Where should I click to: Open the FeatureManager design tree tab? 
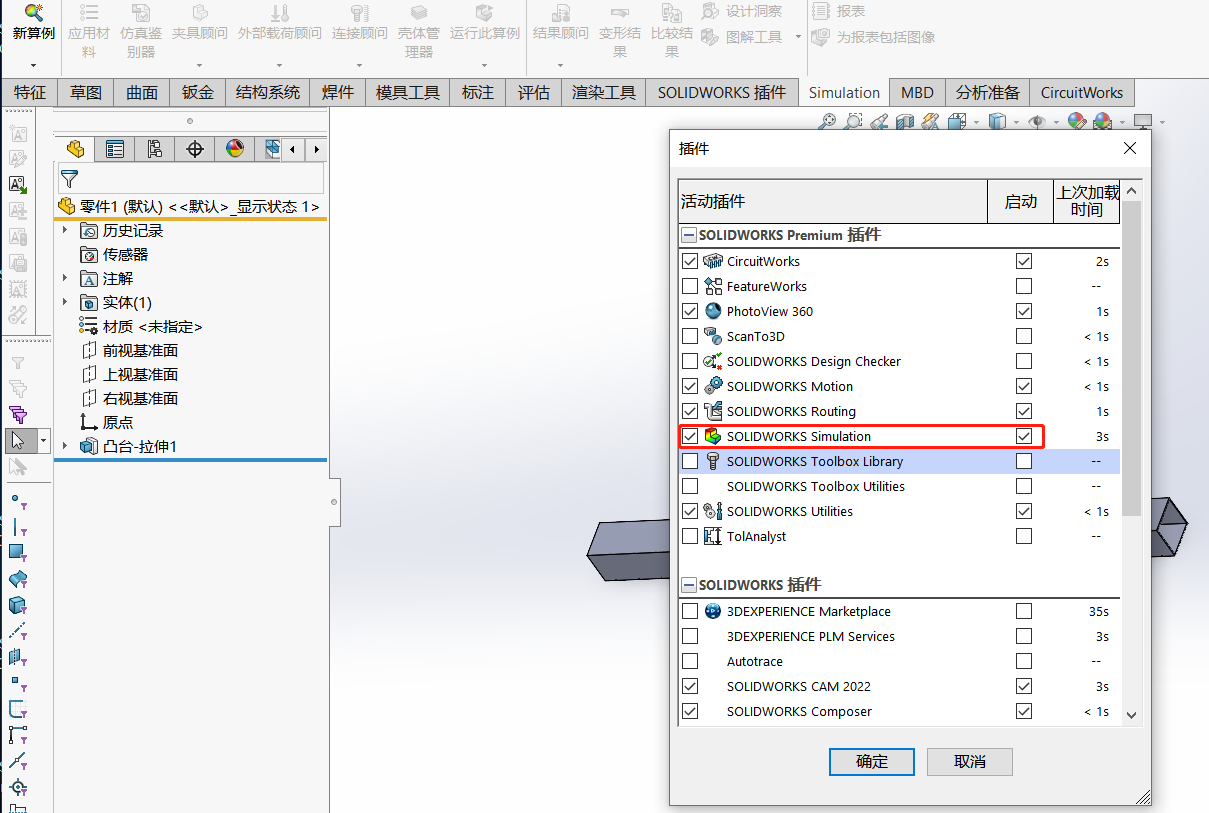point(75,150)
